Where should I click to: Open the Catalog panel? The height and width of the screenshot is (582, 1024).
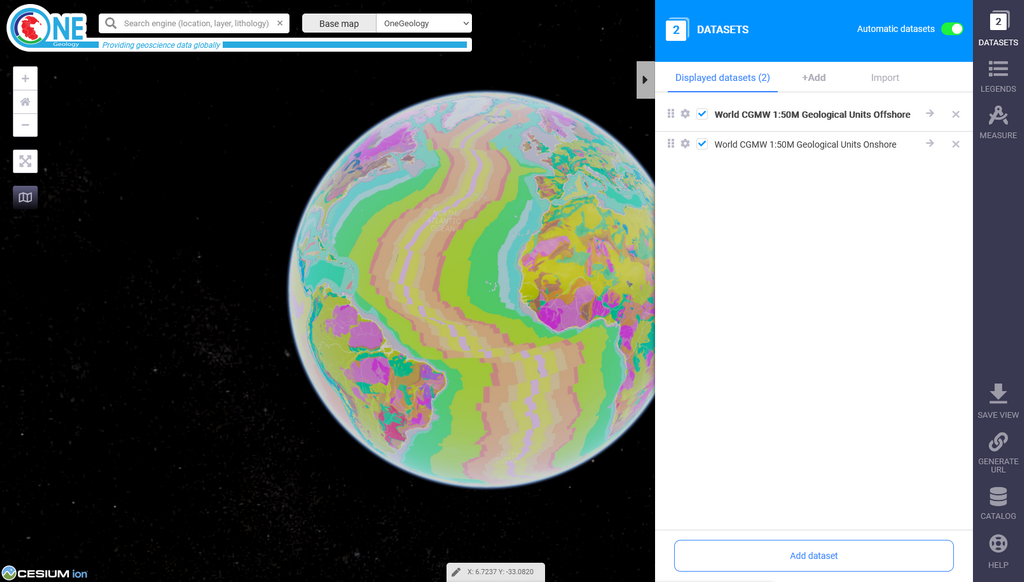click(x=997, y=503)
